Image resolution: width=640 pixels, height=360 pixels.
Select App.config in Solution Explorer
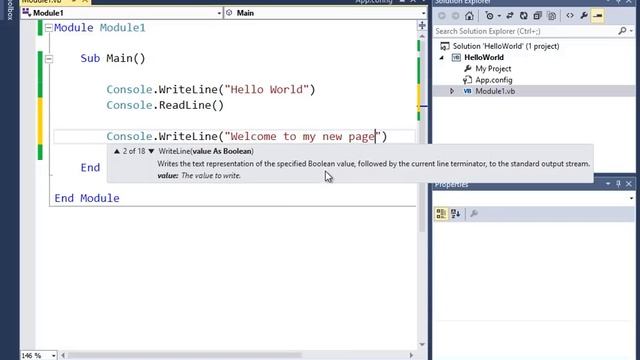[493, 80]
